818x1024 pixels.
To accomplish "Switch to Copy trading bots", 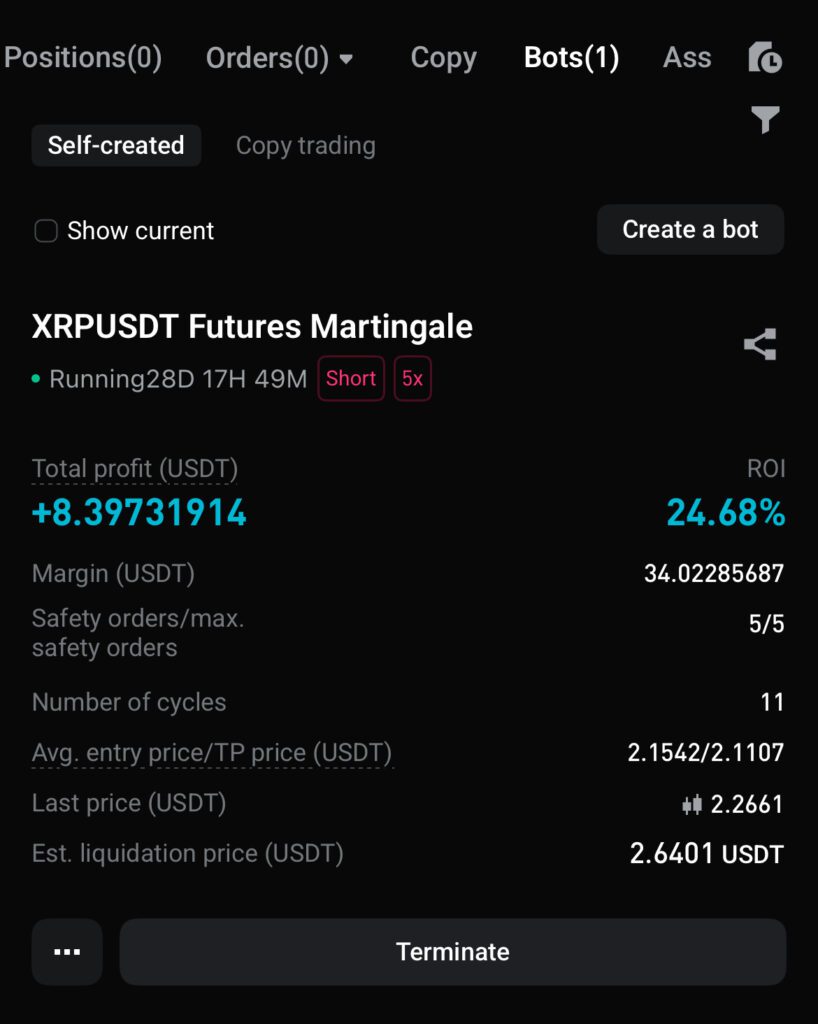I will point(305,145).
